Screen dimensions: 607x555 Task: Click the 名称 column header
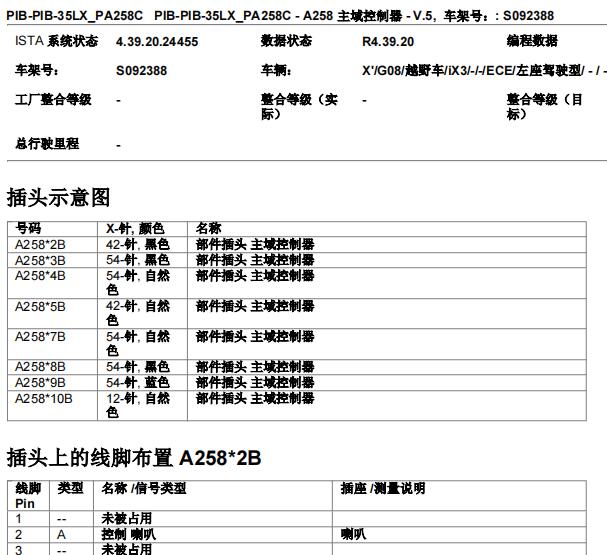tap(208, 228)
